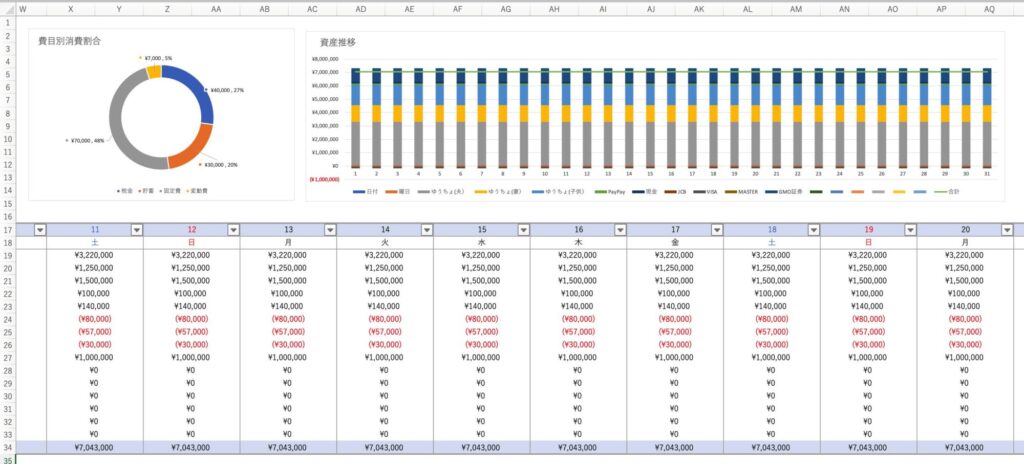Select the orange donut segment labeled ¥30,000, 20%

[187, 145]
